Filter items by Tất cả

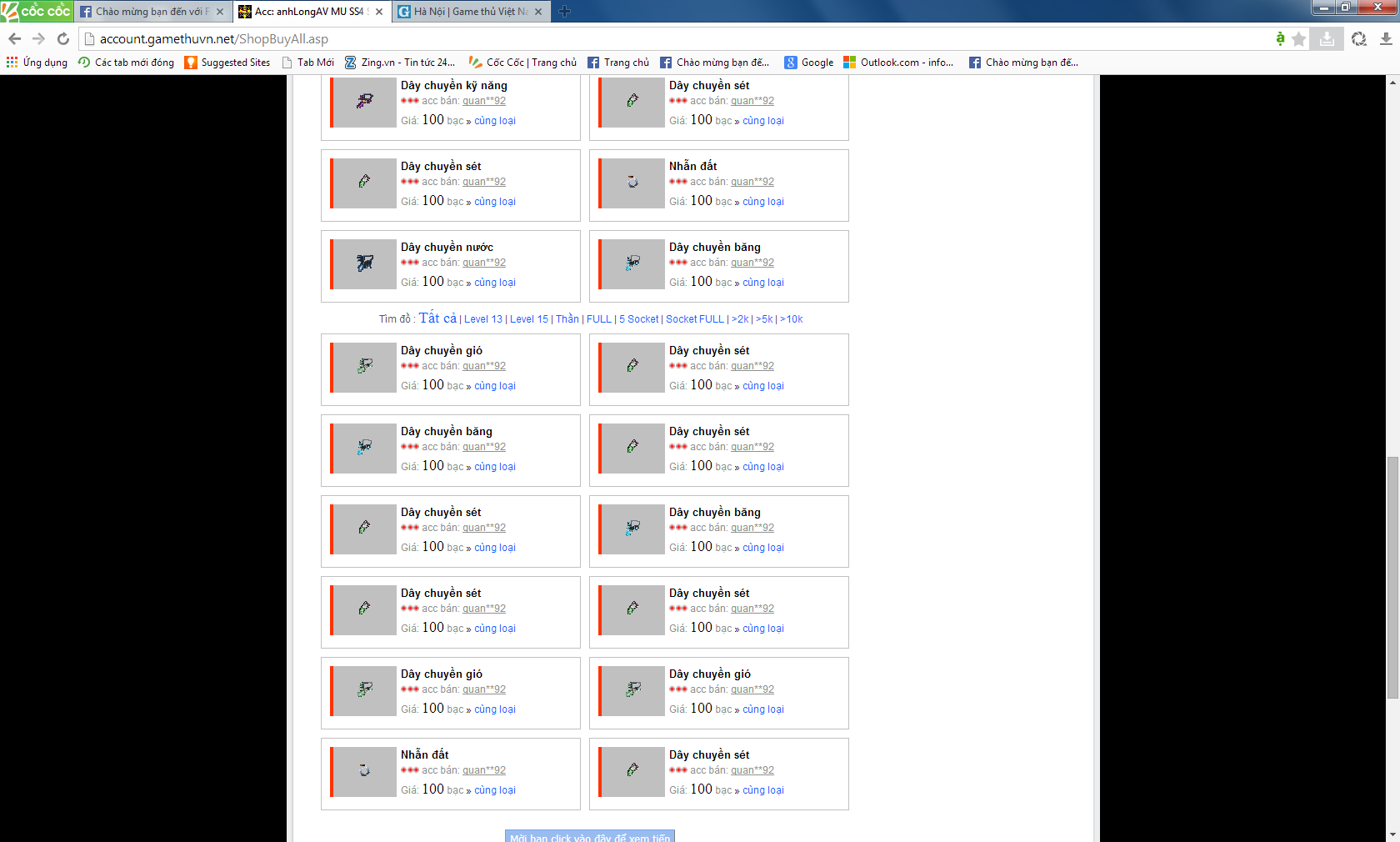(437, 318)
